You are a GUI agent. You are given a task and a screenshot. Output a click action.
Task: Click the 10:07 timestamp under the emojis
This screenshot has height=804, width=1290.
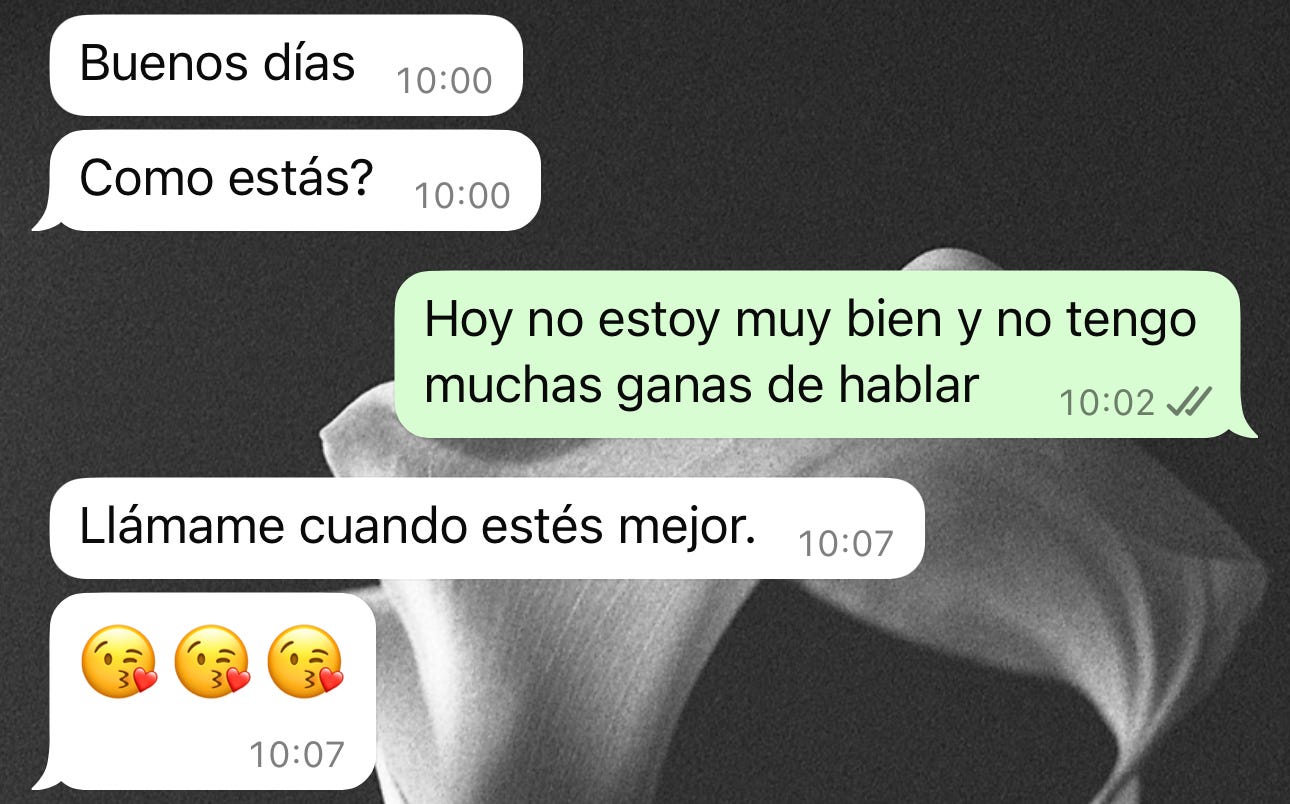coord(297,755)
